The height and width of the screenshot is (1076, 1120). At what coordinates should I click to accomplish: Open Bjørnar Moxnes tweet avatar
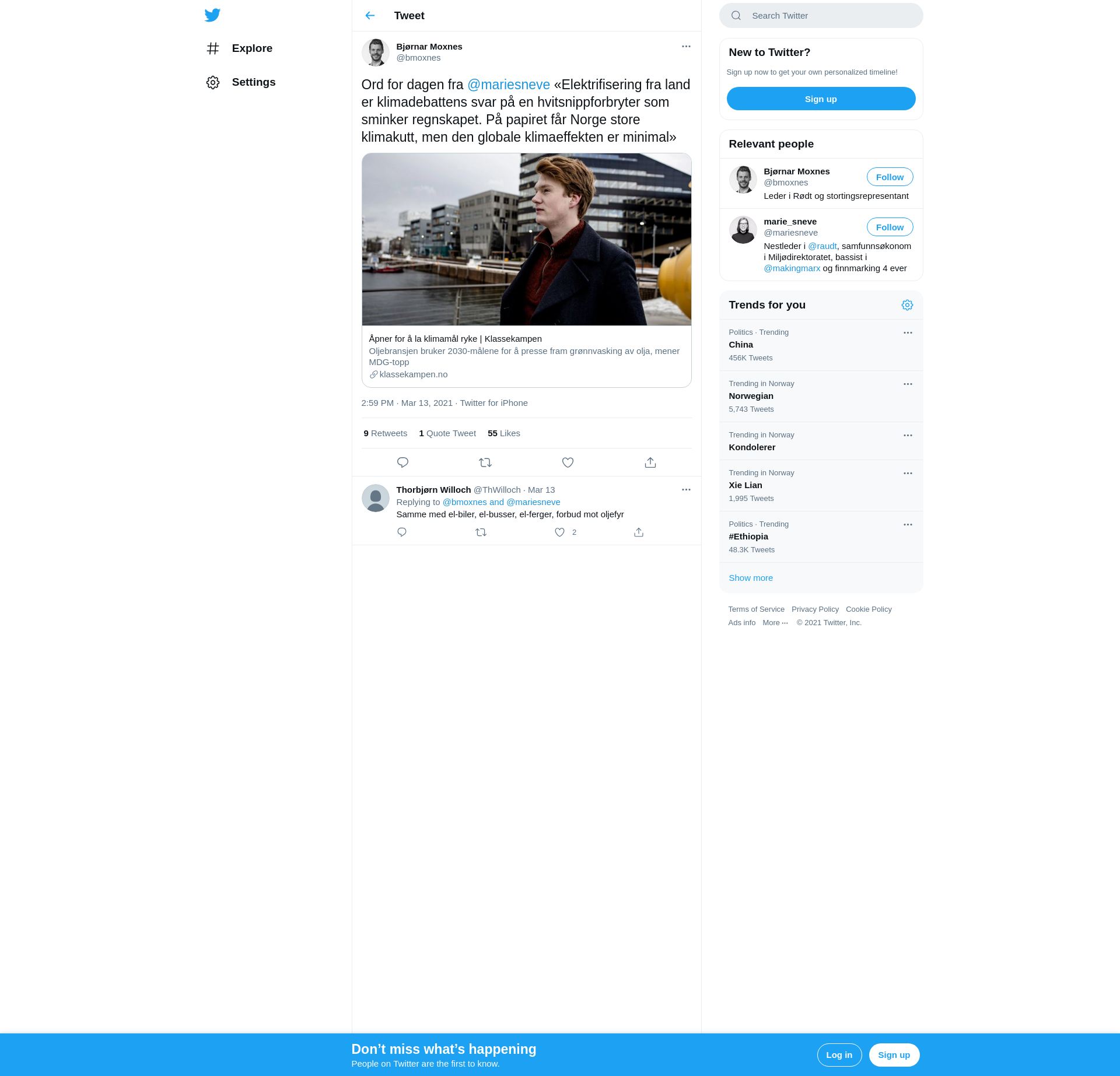pyautogui.click(x=376, y=52)
